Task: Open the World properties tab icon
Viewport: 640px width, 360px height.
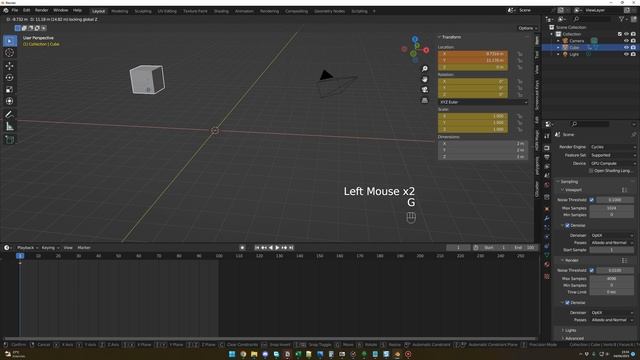Action: point(547,185)
